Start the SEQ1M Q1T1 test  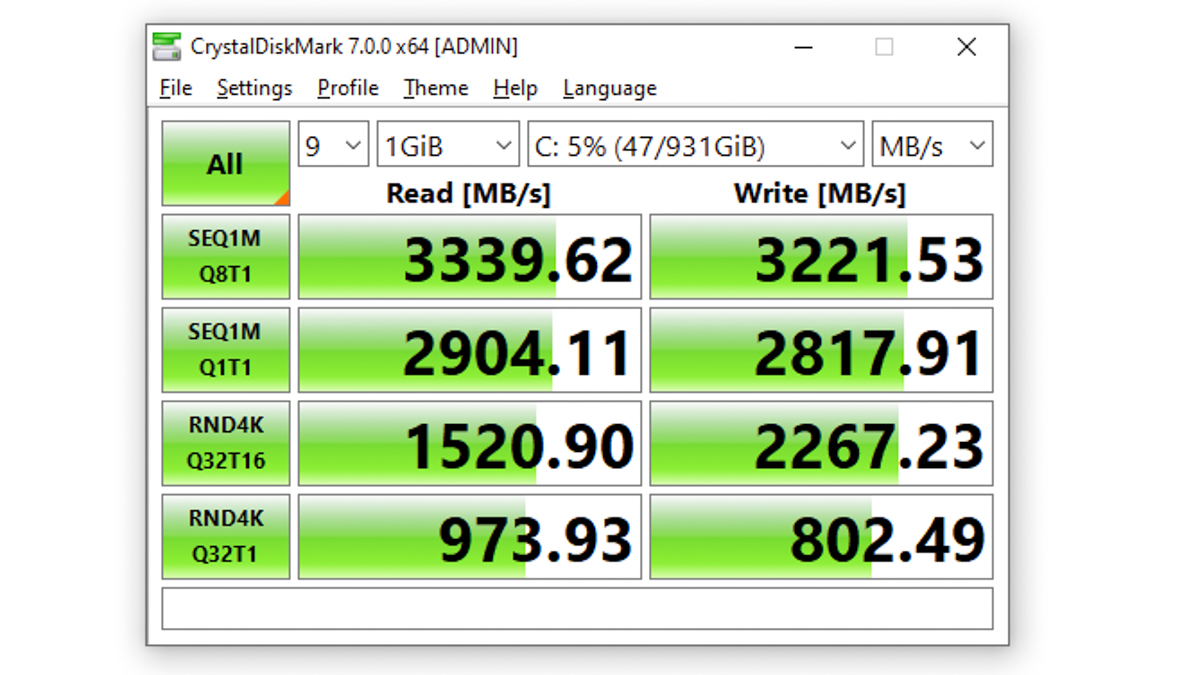coord(226,350)
